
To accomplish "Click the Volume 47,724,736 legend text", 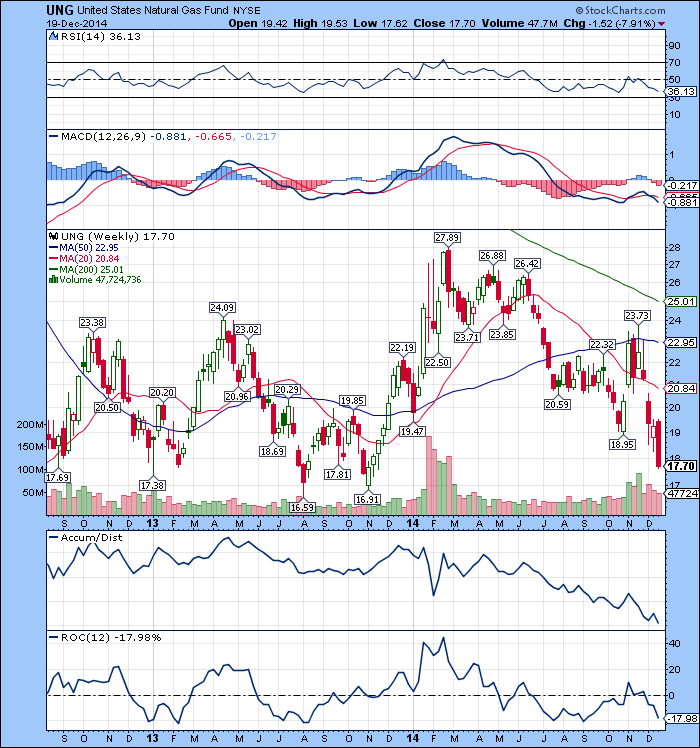I will click(x=100, y=280).
